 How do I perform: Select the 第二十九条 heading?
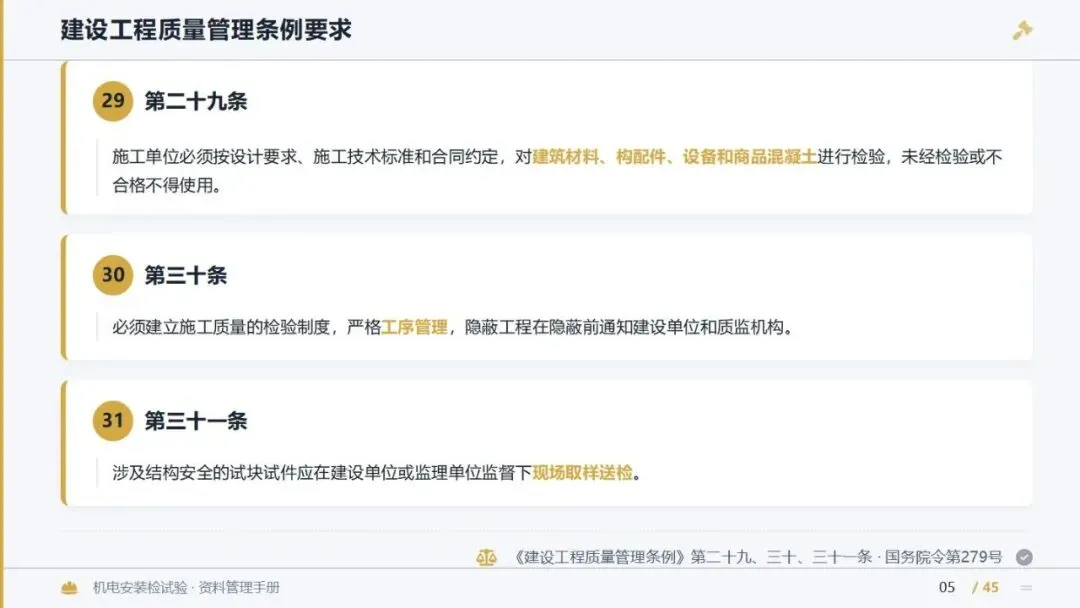[x=196, y=101]
